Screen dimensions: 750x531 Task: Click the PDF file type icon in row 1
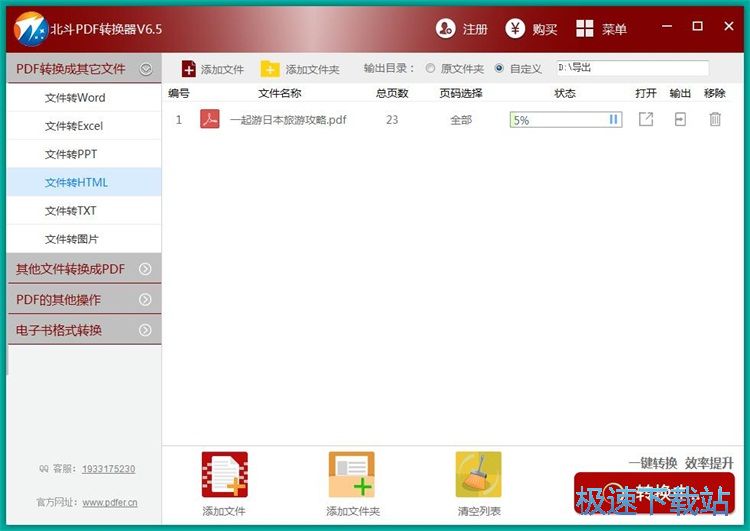tap(210, 119)
